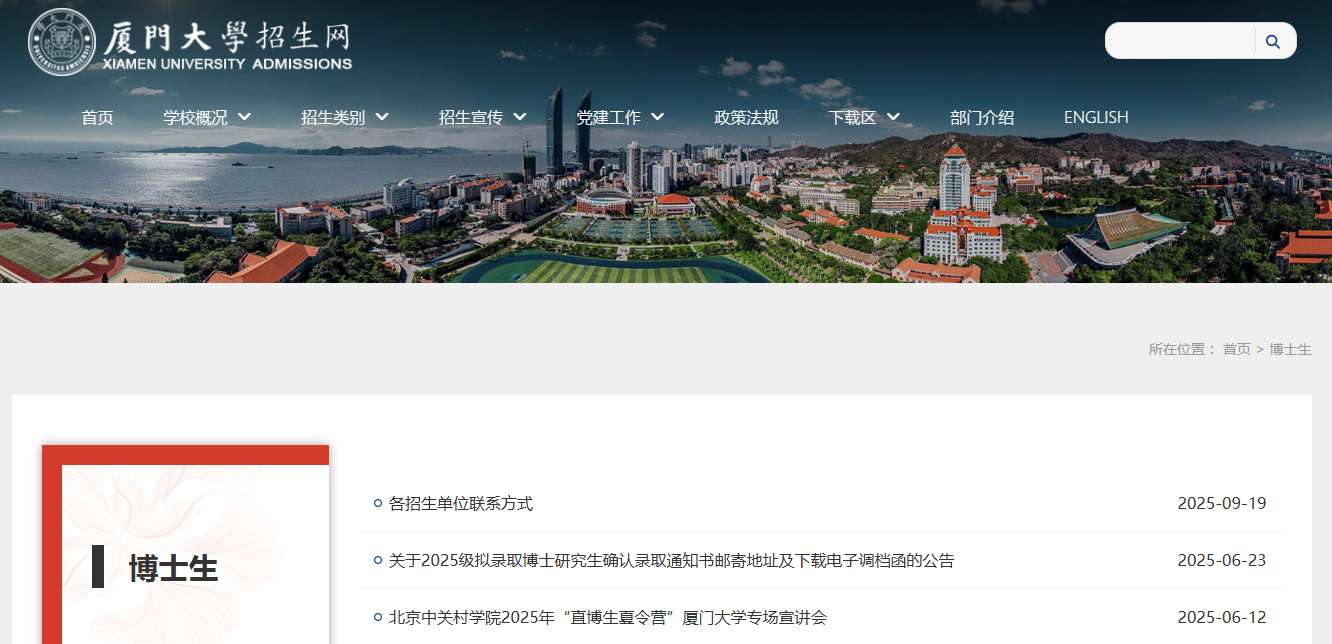Switch to the ENGLISH site version
The height and width of the screenshot is (644, 1332).
point(1096,117)
